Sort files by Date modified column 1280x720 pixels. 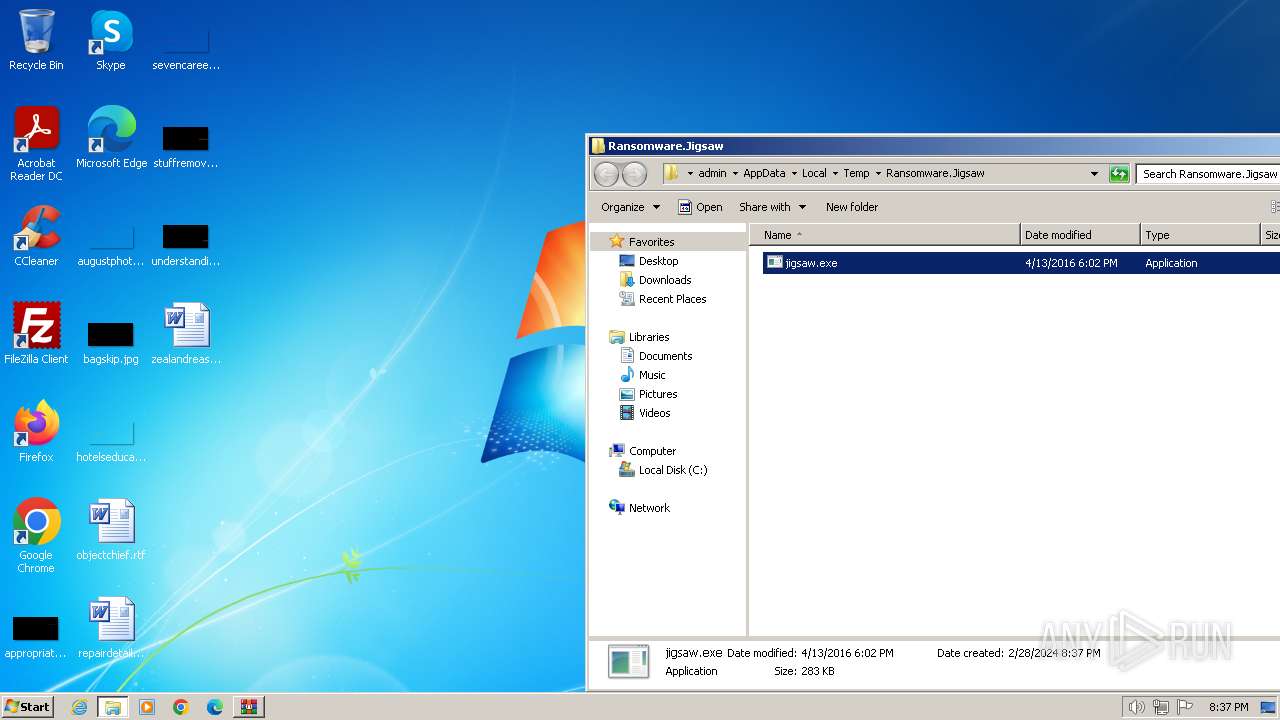[1080, 235]
